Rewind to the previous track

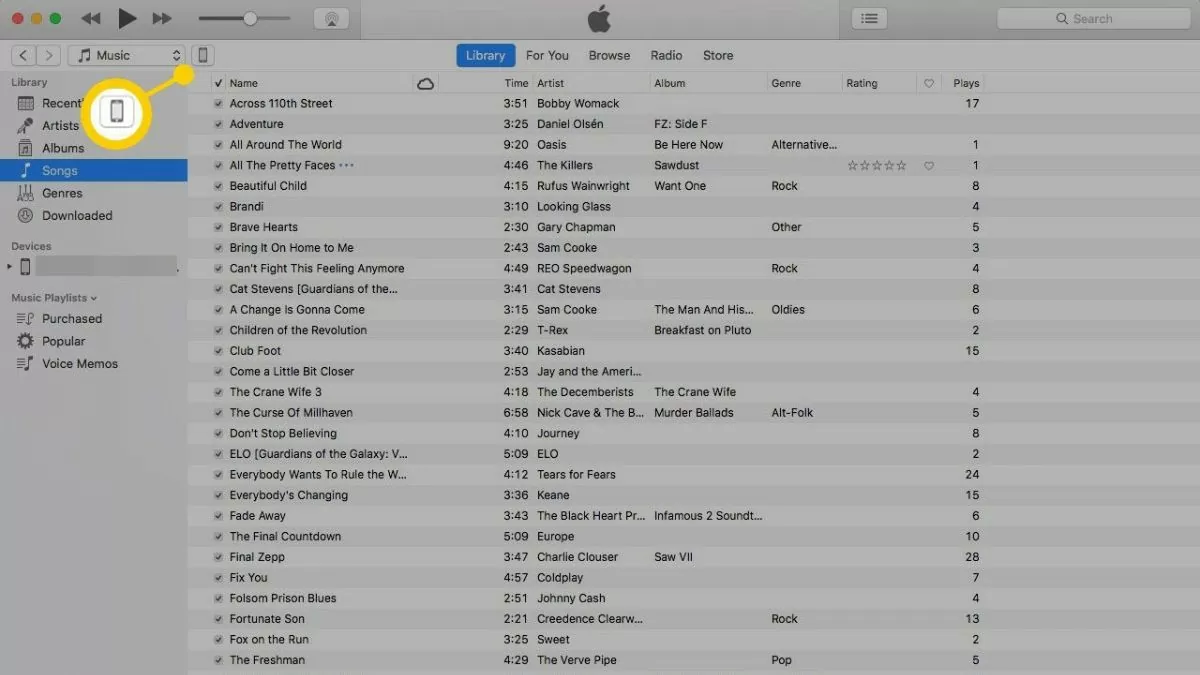point(91,18)
